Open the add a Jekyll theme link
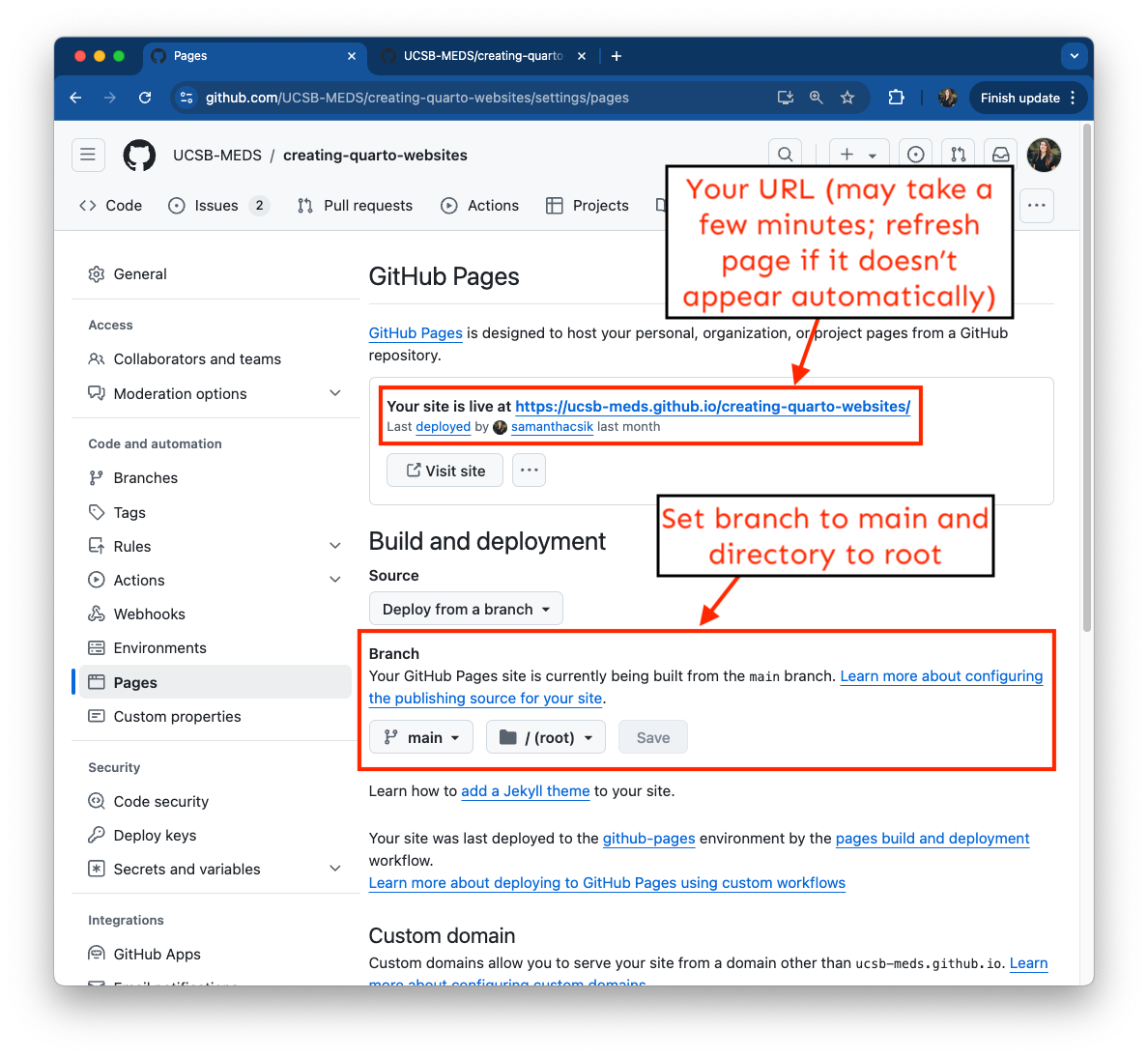Image resolution: width=1148 pixels, height=1057 pixels. 525,791
